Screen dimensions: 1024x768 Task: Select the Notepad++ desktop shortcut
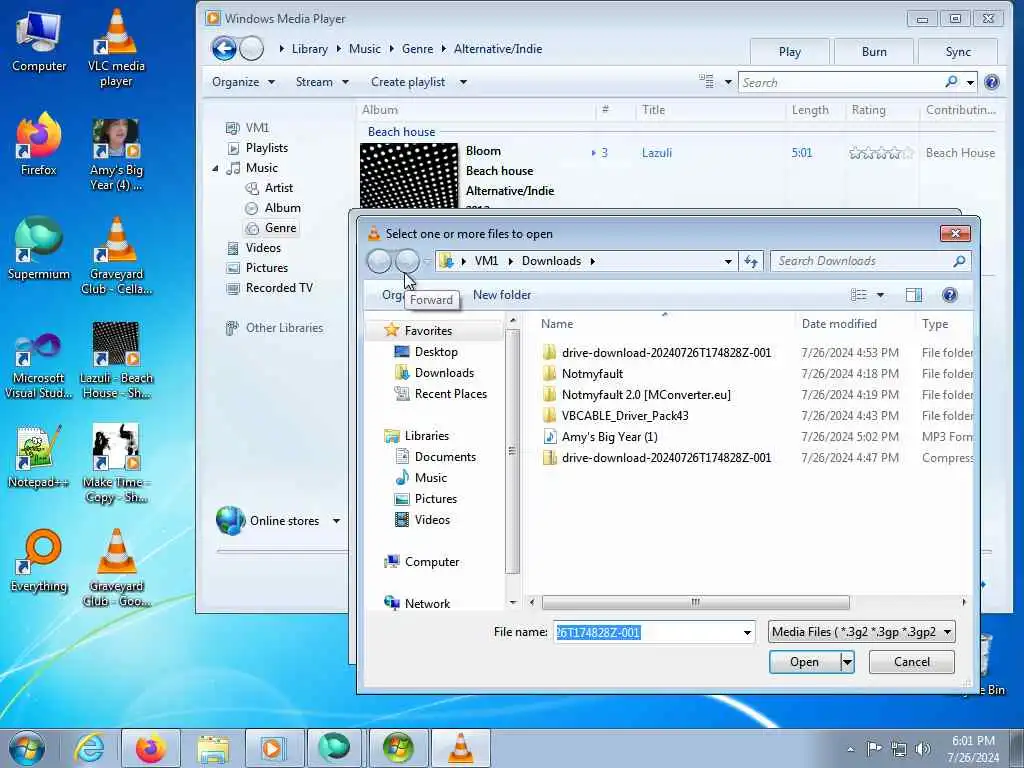pyautogui.click(x=39, y=456)
